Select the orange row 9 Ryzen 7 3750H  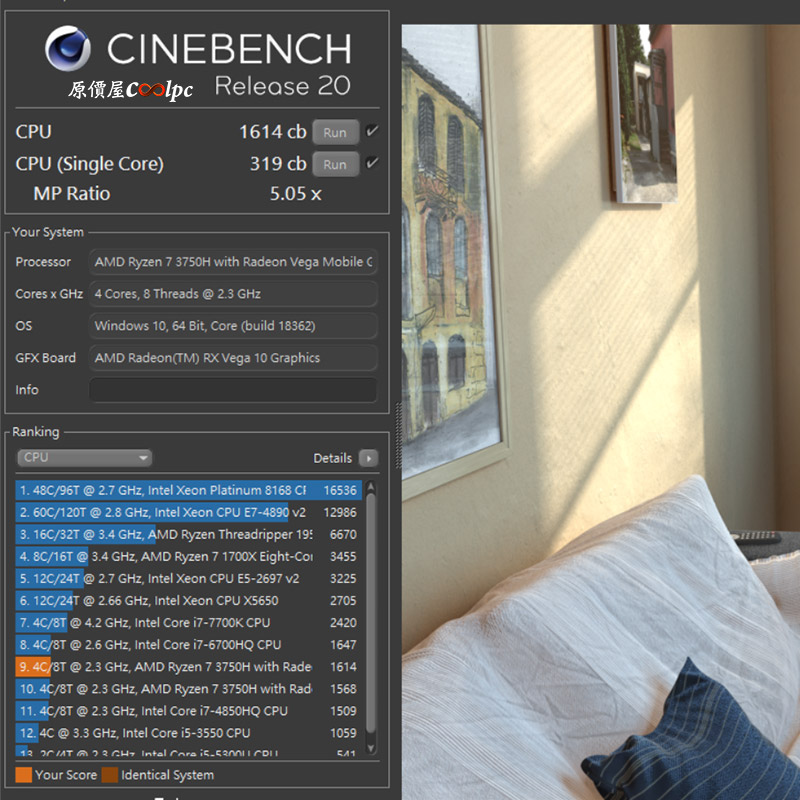(188, 667)
